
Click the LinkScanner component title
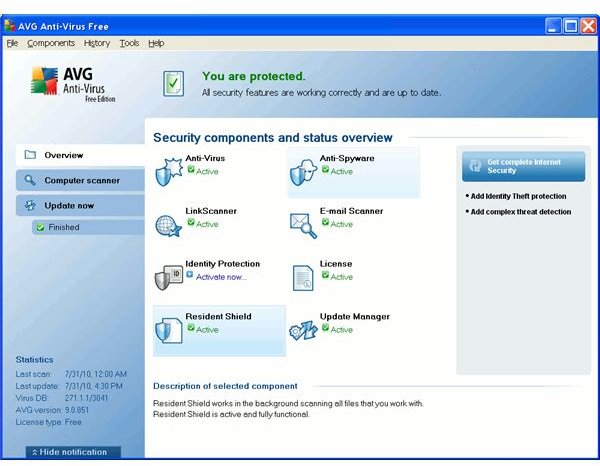click(211, 211)
